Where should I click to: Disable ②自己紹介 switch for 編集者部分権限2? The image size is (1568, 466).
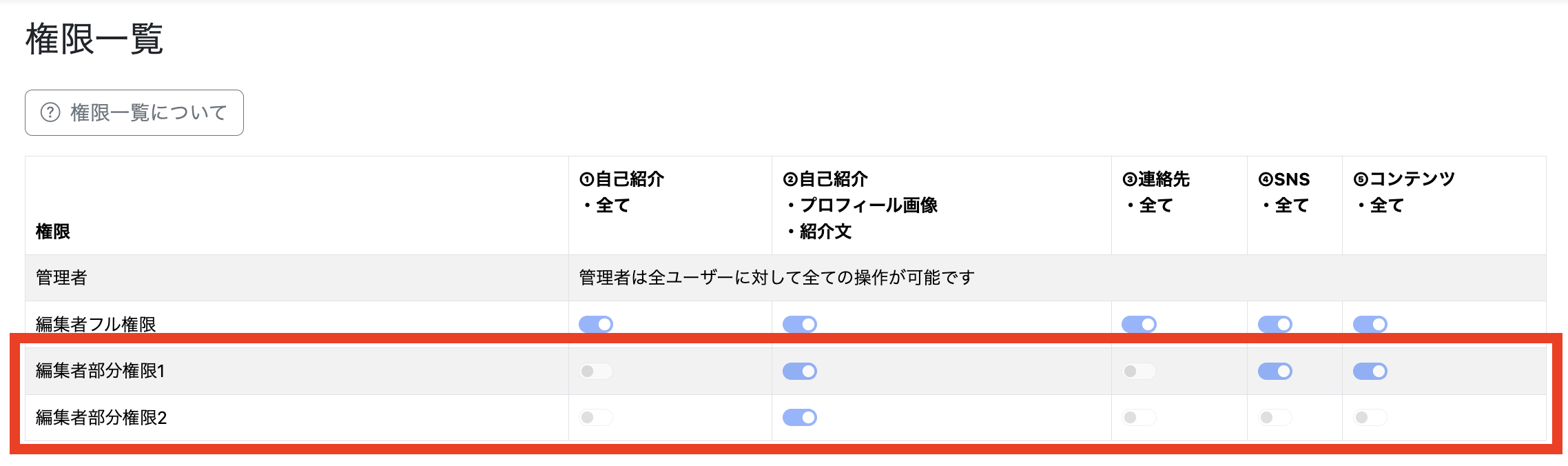(x=800, y=418)
